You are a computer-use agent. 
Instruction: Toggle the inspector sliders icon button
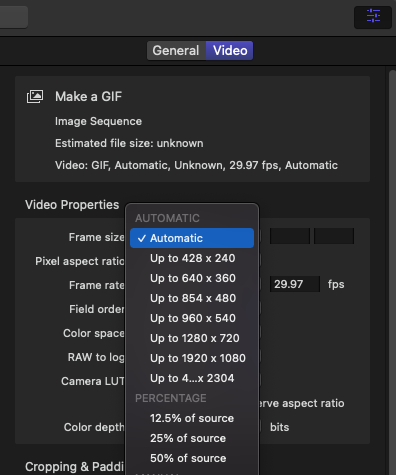(373, 16)
